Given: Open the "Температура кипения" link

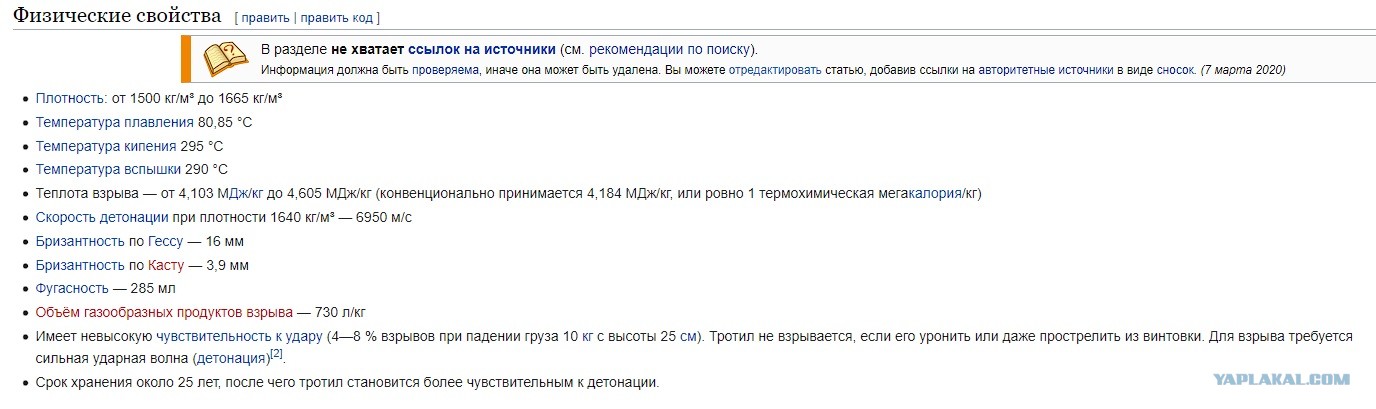Looking at the screenshot, I should pyautogui.click(x=106, y=146).
